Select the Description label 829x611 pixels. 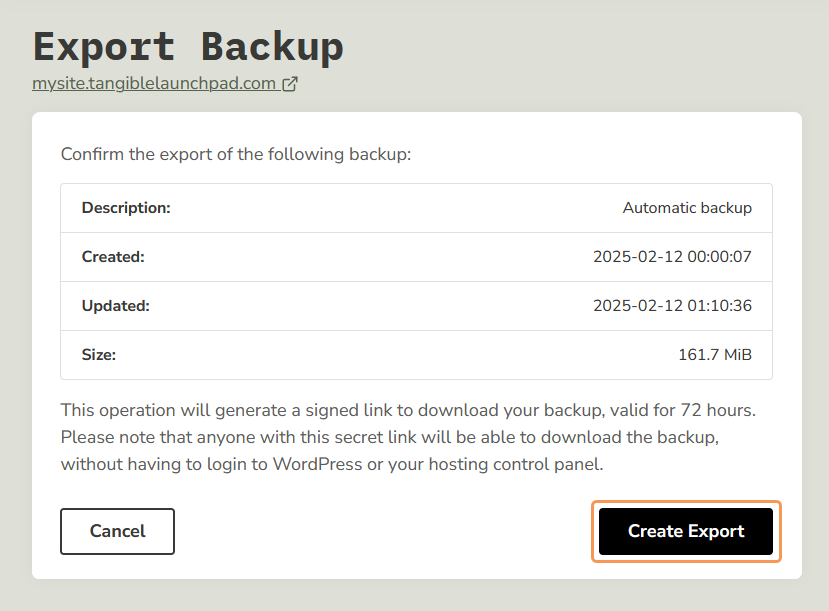click(x=126, y=208)
